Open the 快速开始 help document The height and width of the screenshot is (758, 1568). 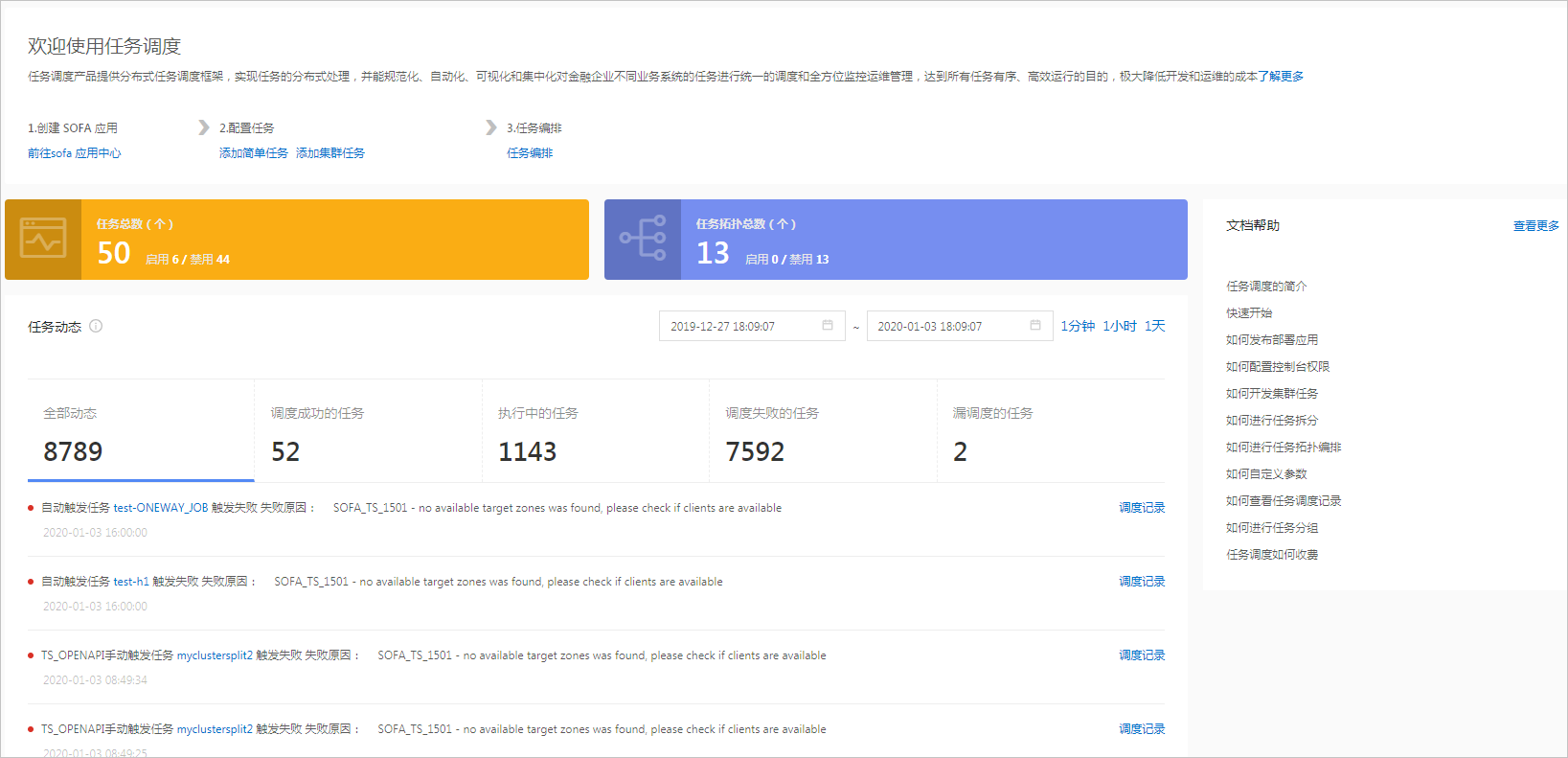(1249, 313)
